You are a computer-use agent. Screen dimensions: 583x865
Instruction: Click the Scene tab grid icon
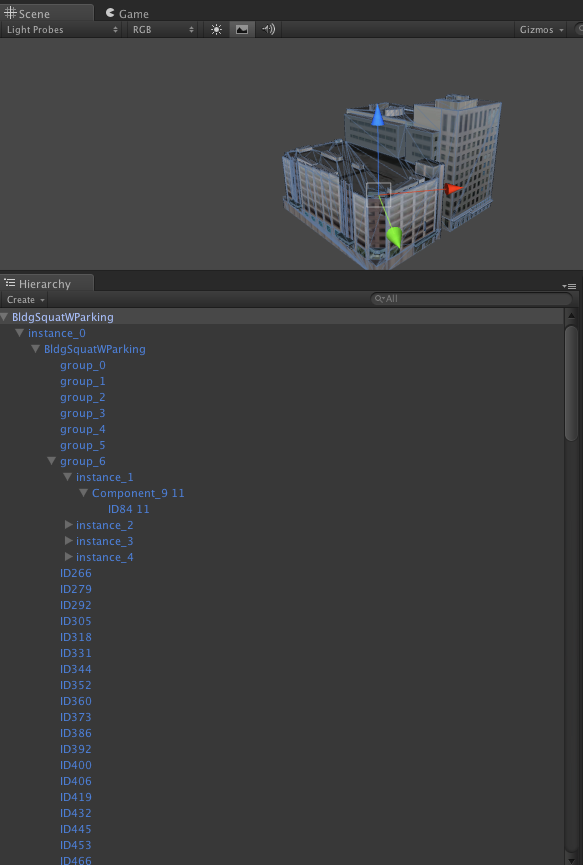10,13
